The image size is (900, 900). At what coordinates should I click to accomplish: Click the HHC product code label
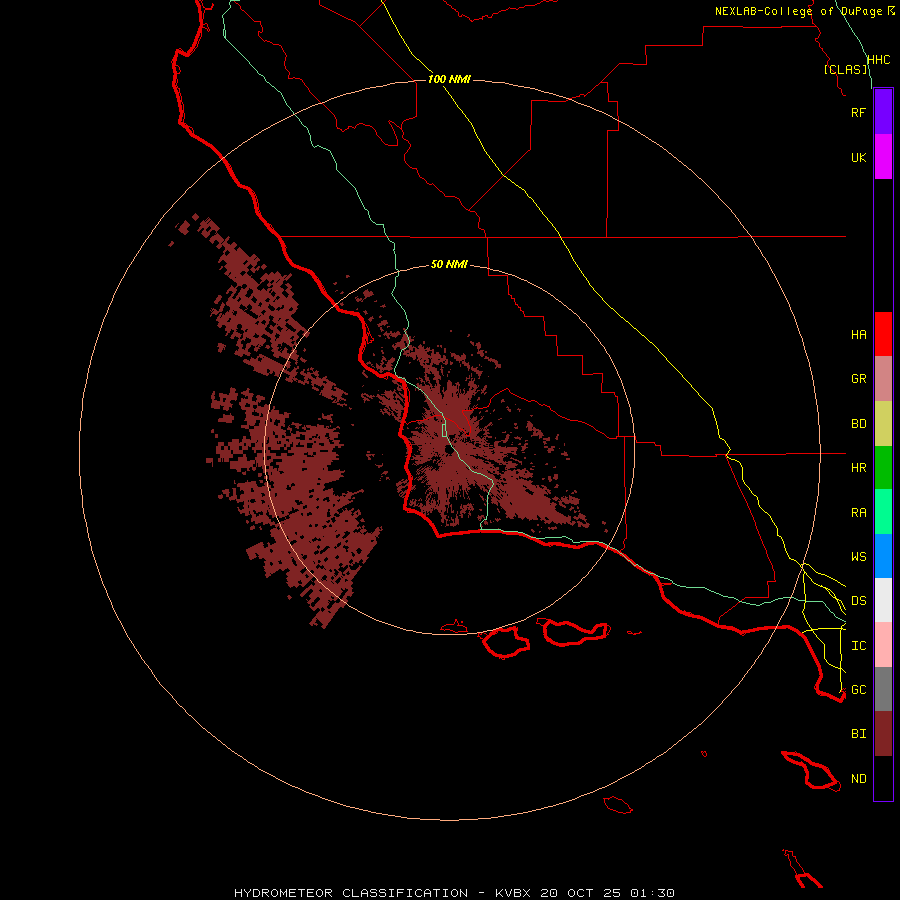[878, 60]
